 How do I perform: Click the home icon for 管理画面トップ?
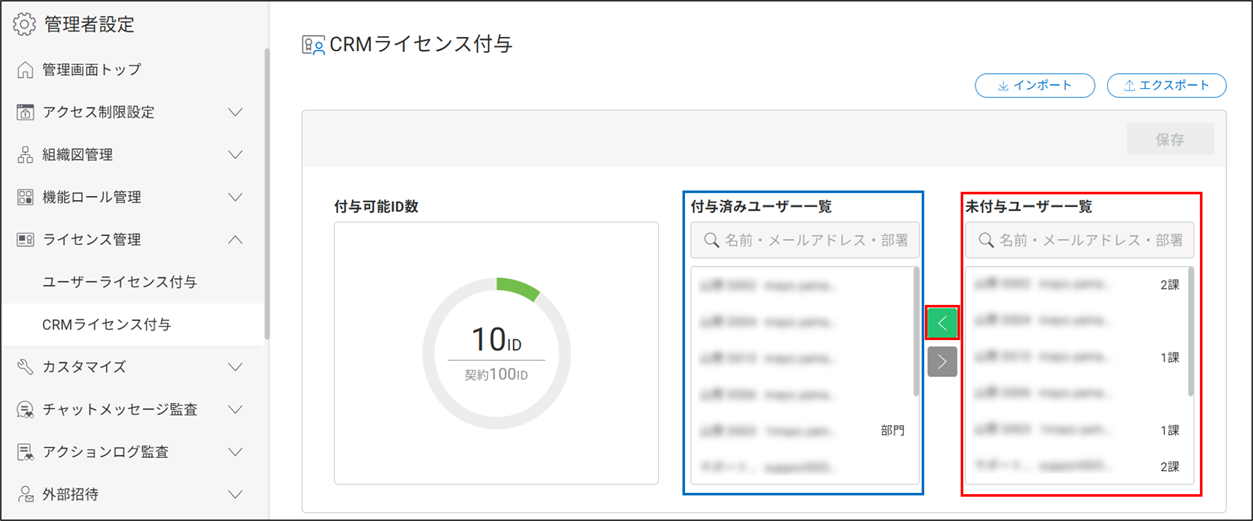tap(26, 70)
